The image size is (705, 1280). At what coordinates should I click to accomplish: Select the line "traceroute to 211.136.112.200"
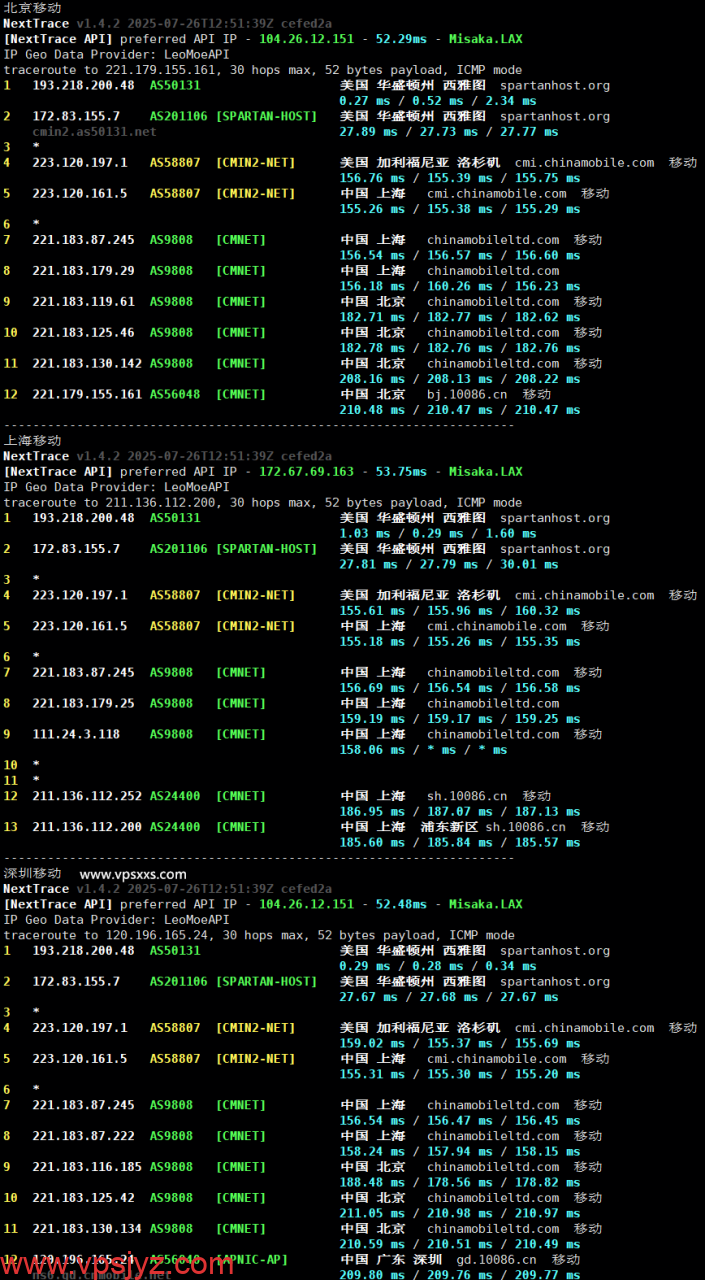264,502
